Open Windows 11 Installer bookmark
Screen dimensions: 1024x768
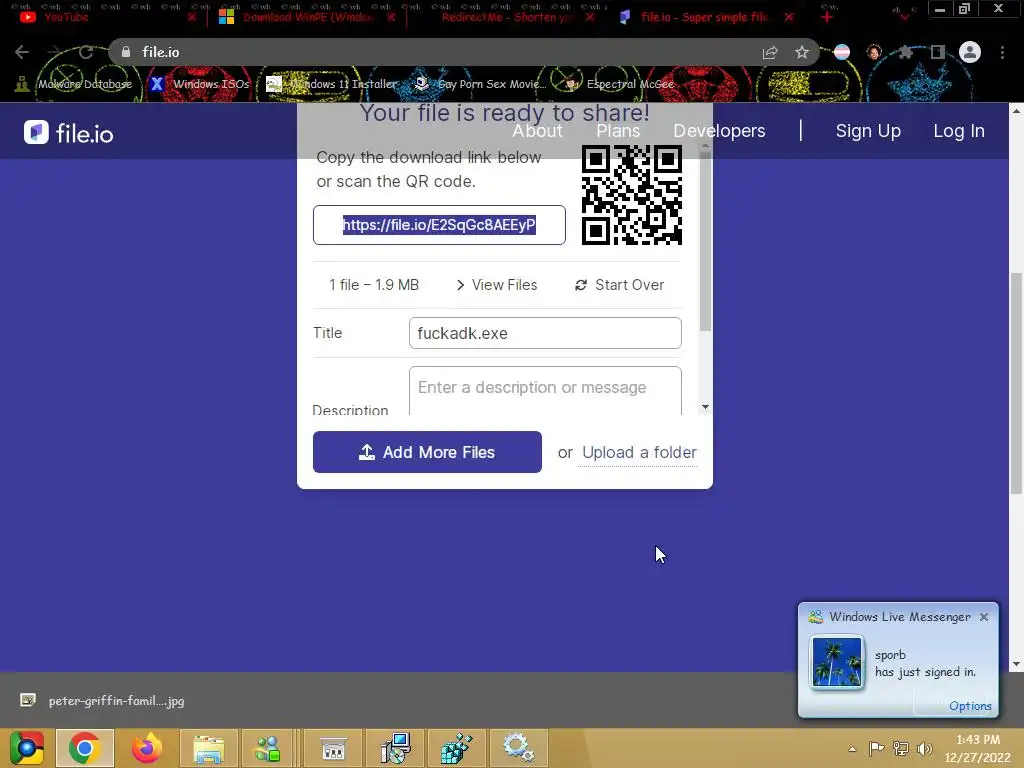[x=332, y=84]
